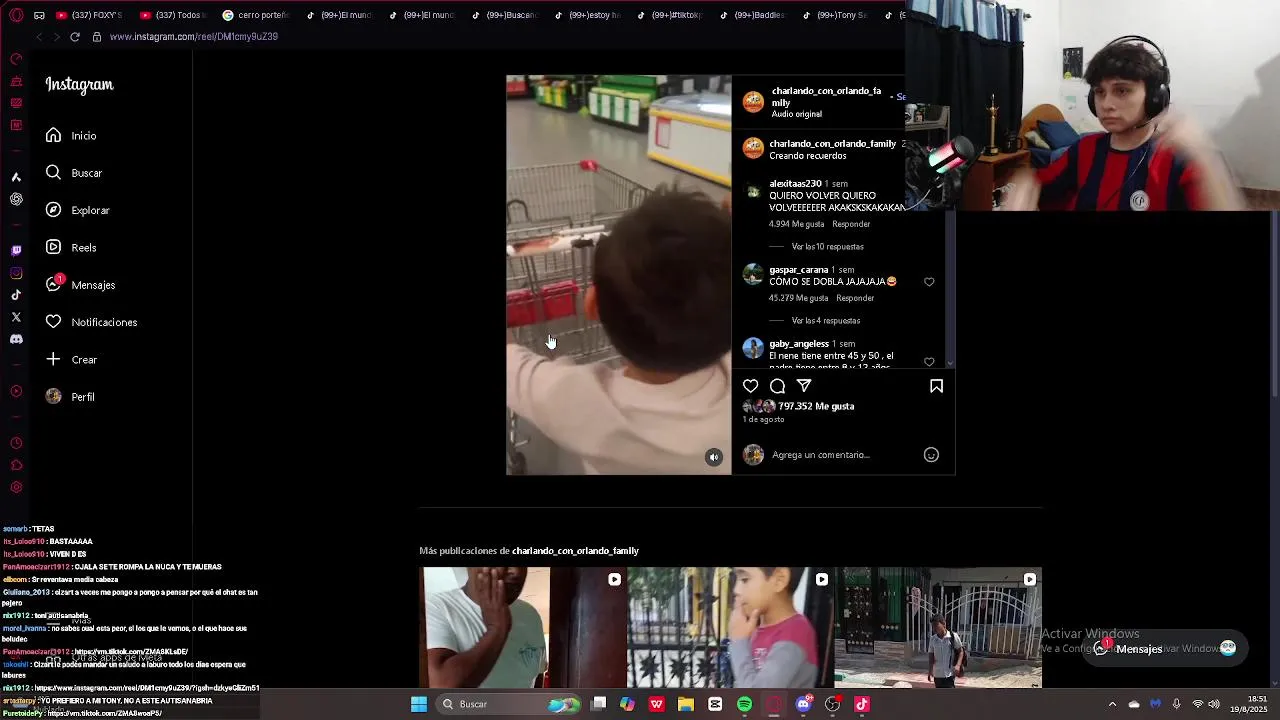The image size is (1280, 720).
Task: Open Buscar search in Instagram sidebar
Action: pos(73,173)
